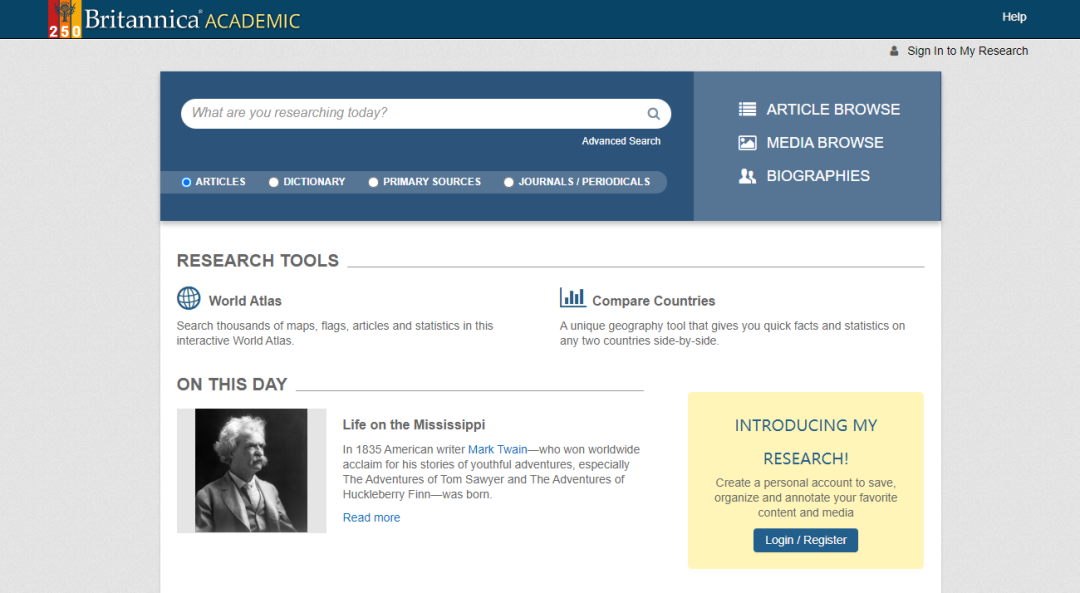The image size is (1080, 593).
Task: Select the Dictionary radio button
Action: 274,182
